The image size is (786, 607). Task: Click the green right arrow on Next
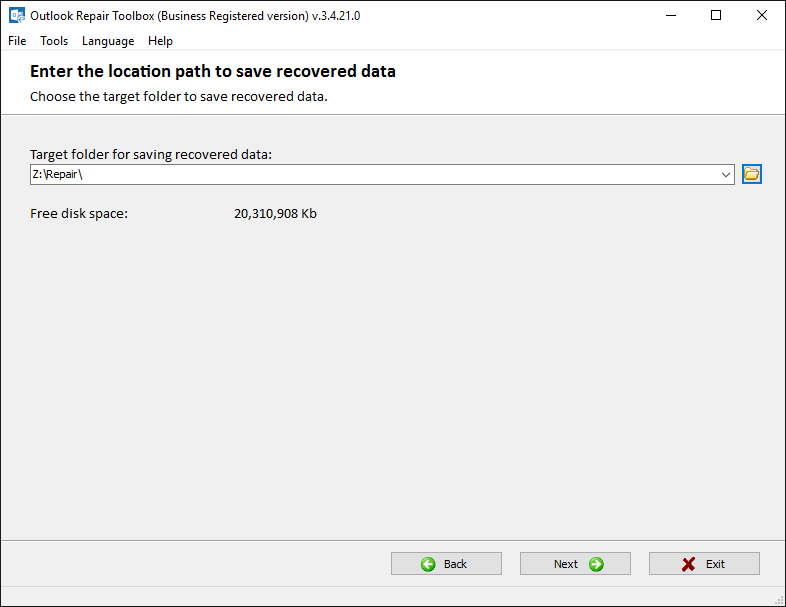[596, 564]
